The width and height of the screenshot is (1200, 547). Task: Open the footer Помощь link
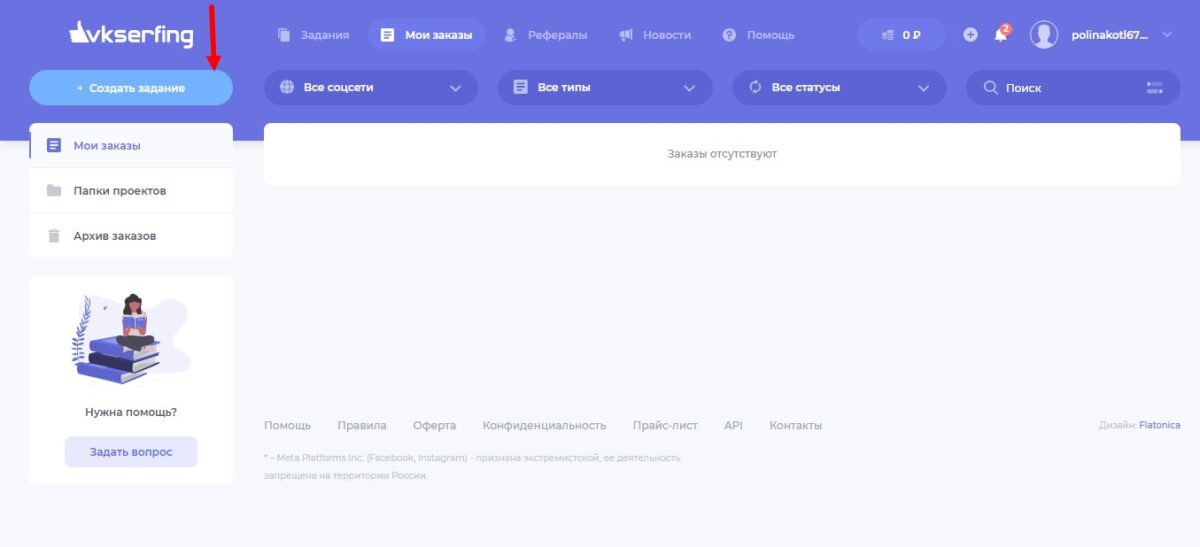(x=287, y=425)
